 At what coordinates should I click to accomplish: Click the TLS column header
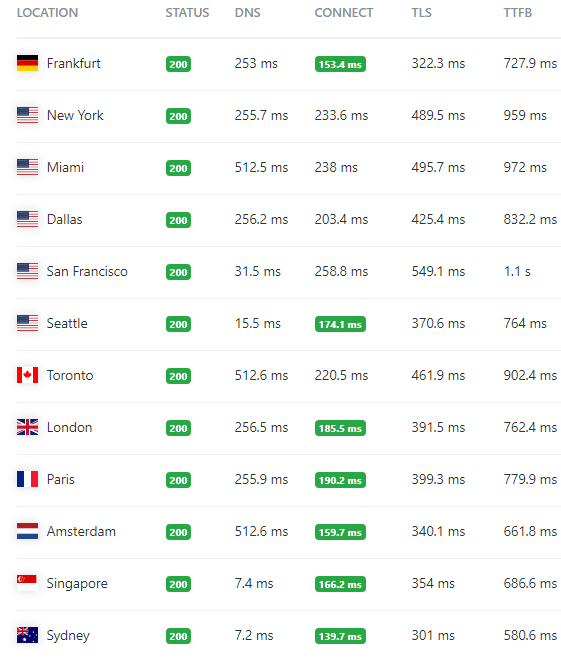pyautogui.click(x=421, y=13)
